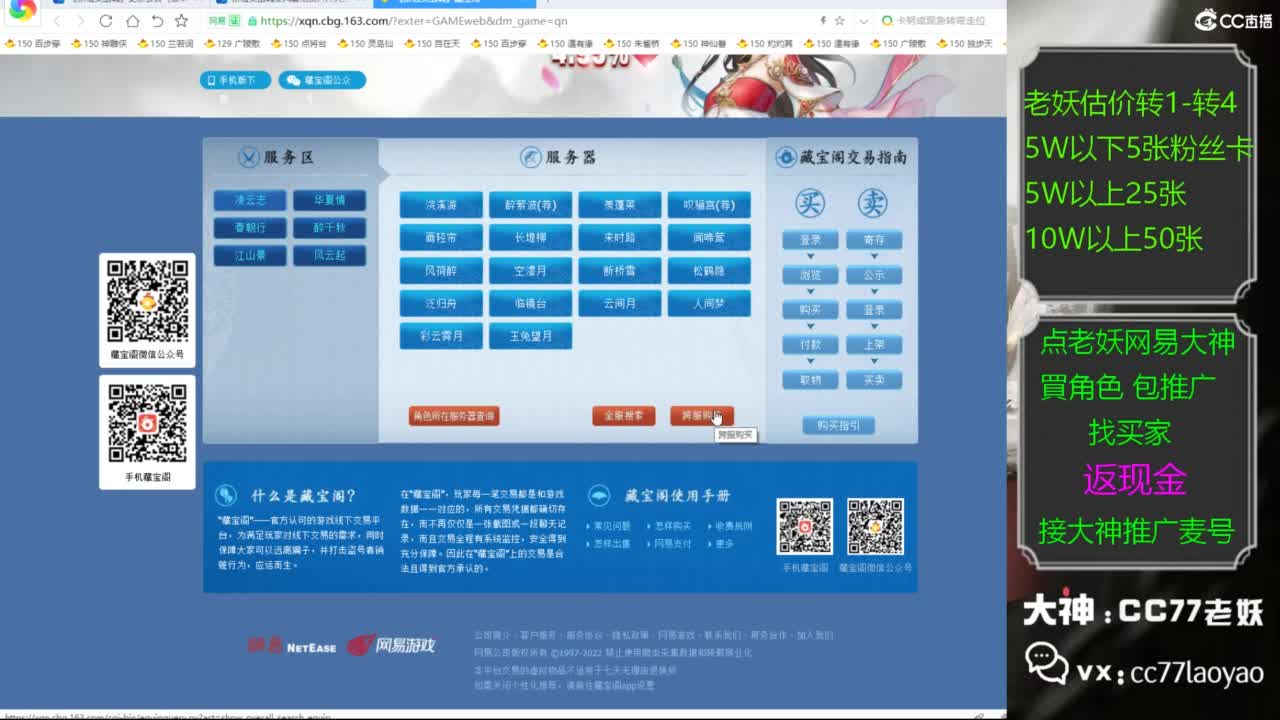This screenshot has width=1280, height=720.
Task: Pick the 江山景 server zone
Action: [250, 256]
